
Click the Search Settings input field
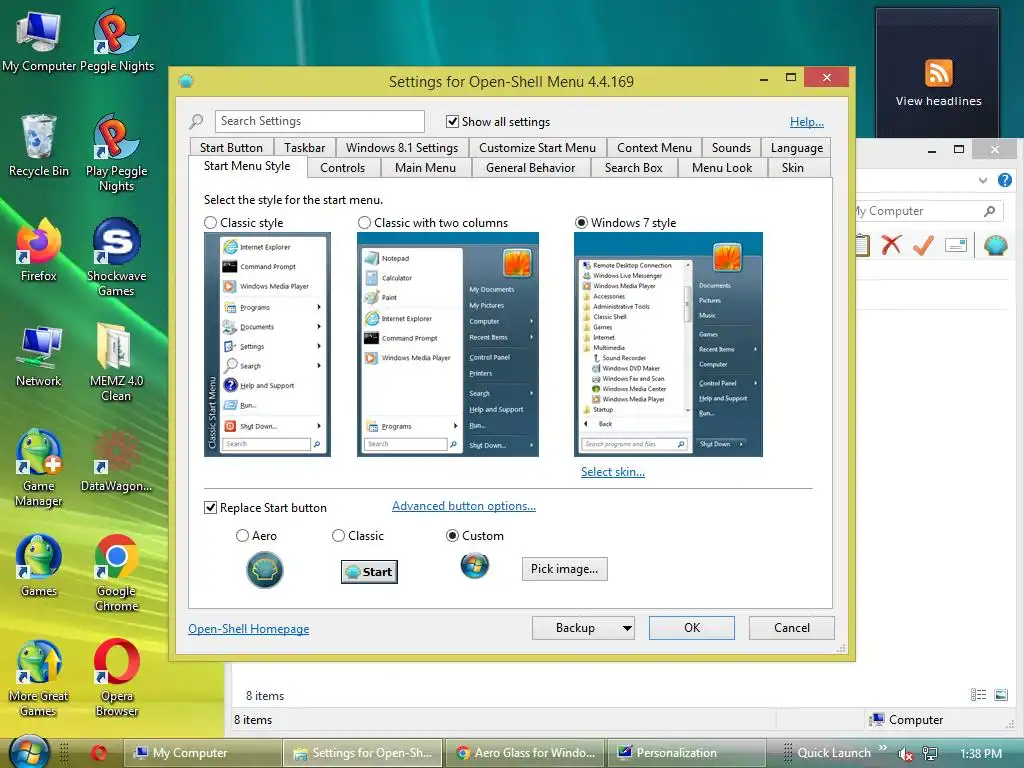(319, 121)
